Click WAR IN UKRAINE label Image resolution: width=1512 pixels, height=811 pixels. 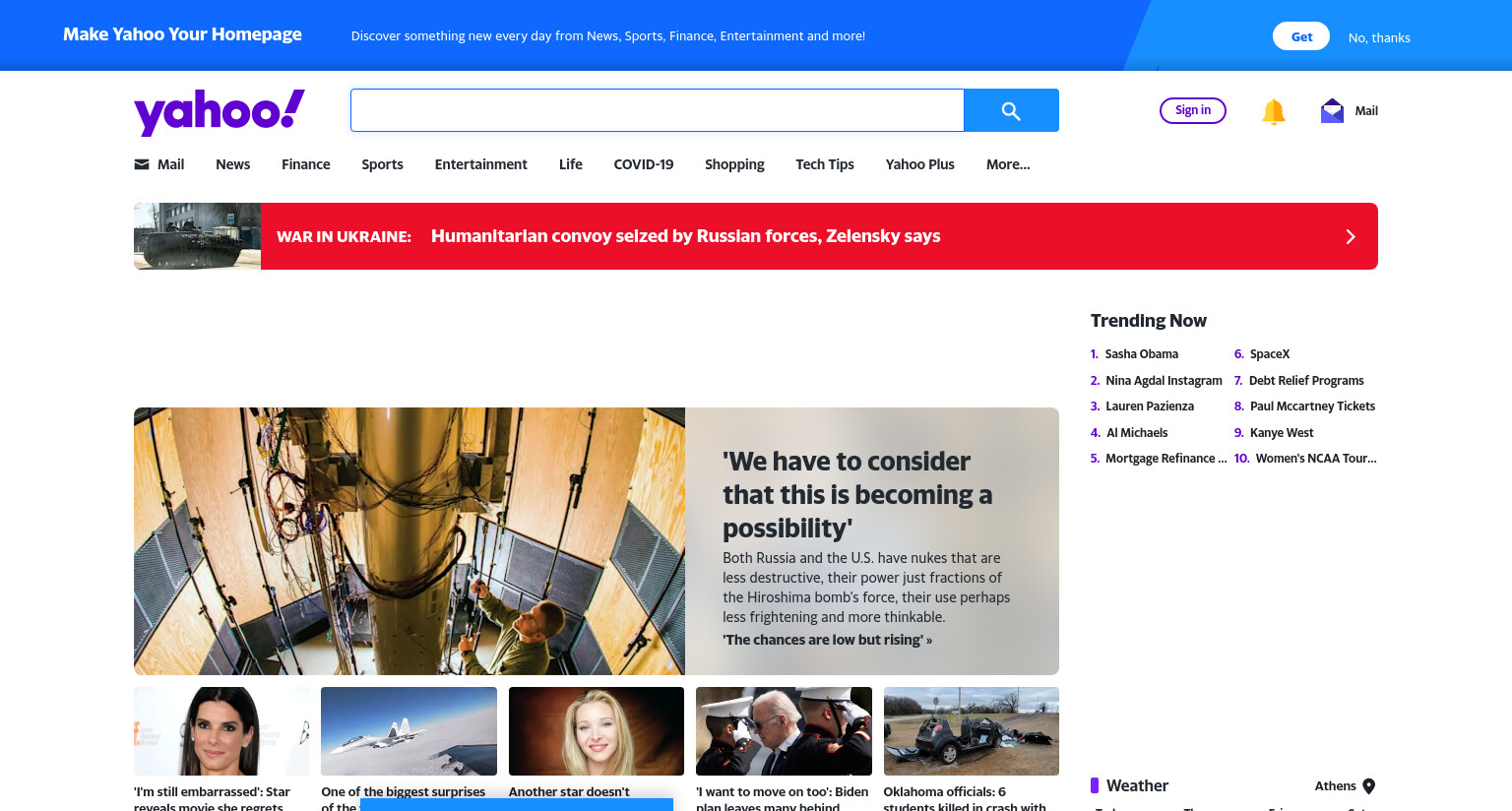(x=344, y=237)
